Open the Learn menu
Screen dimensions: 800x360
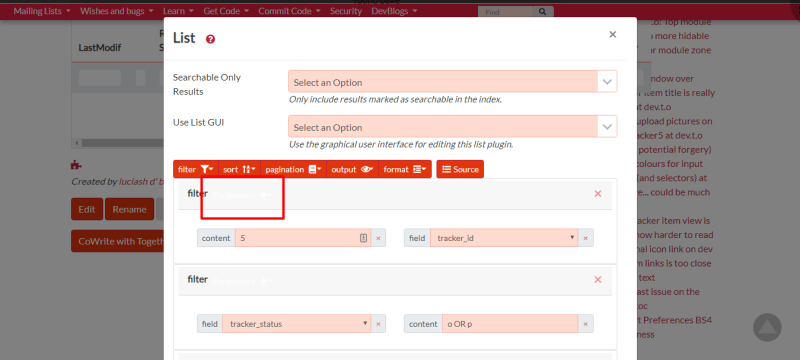[x=178, y=11]
